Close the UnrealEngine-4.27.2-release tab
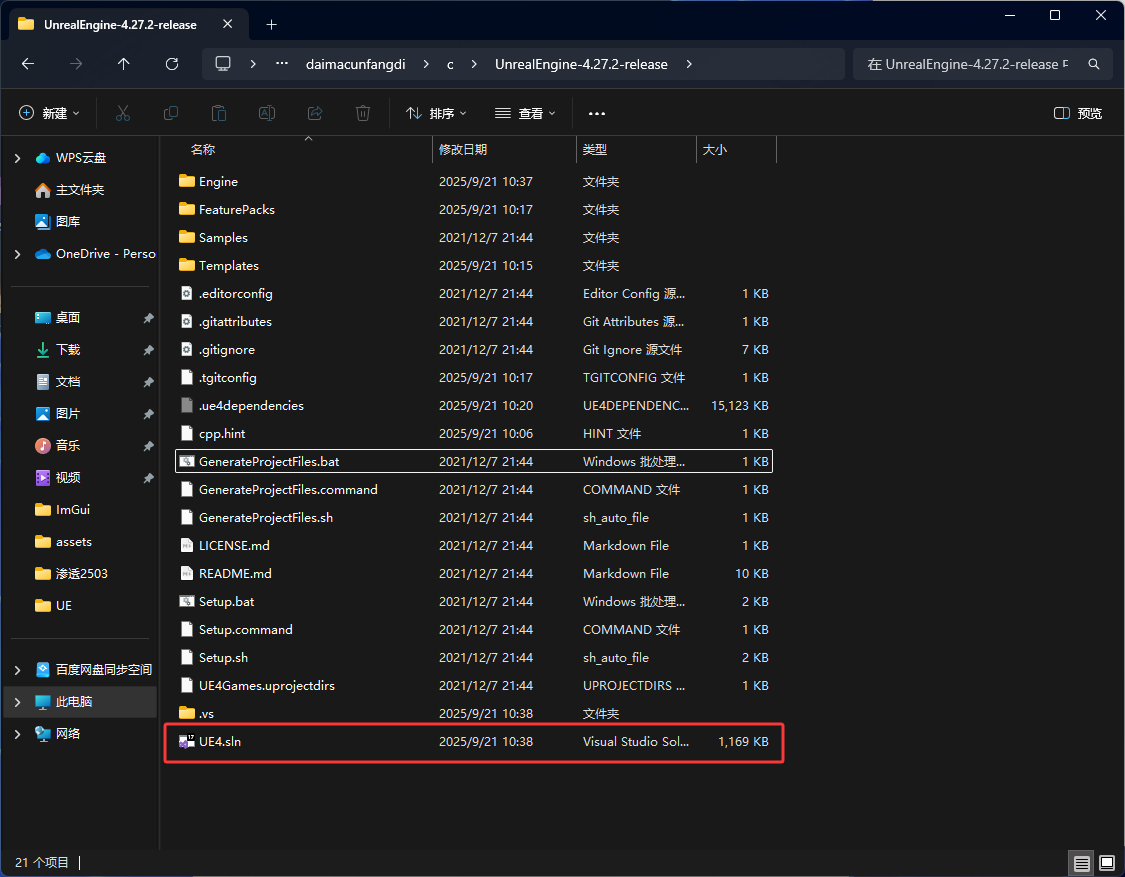This screenshot has height=877, width=1125. pos(227,24)
